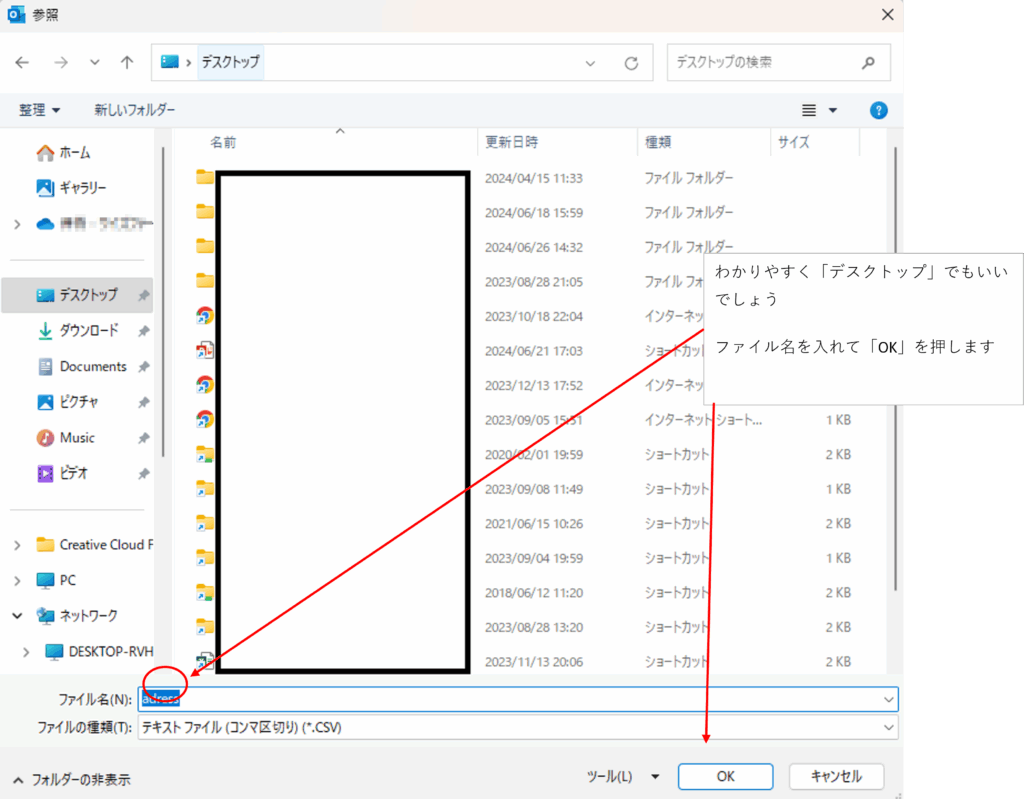This screenshot has height=799, width=1024.
Task: Open ギャラリー in the sidebar
Action: 82,188
